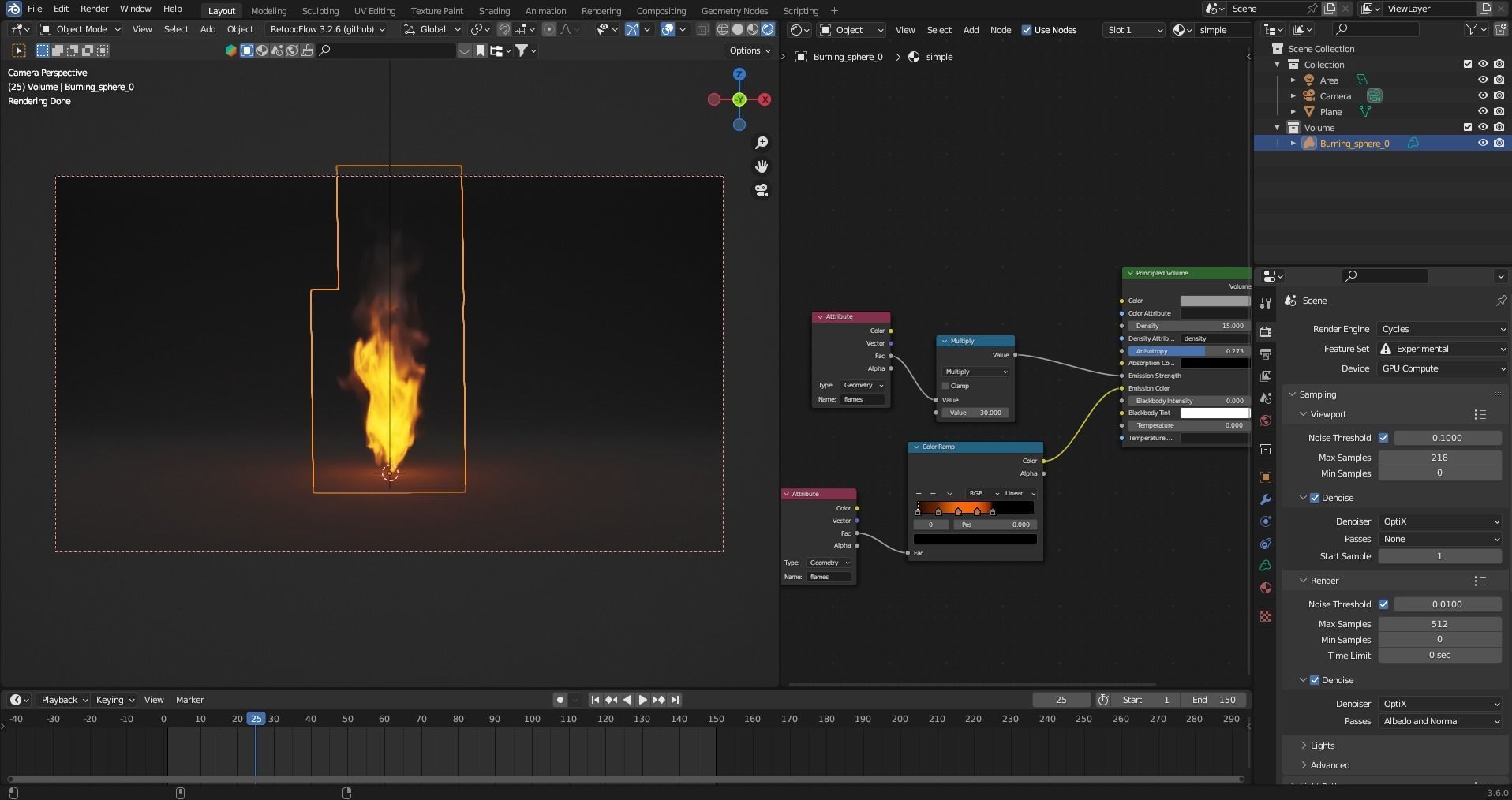Open the Global transform orientation dropdown
This screenshot has height=800, width=1512.
tap(432, 29)
